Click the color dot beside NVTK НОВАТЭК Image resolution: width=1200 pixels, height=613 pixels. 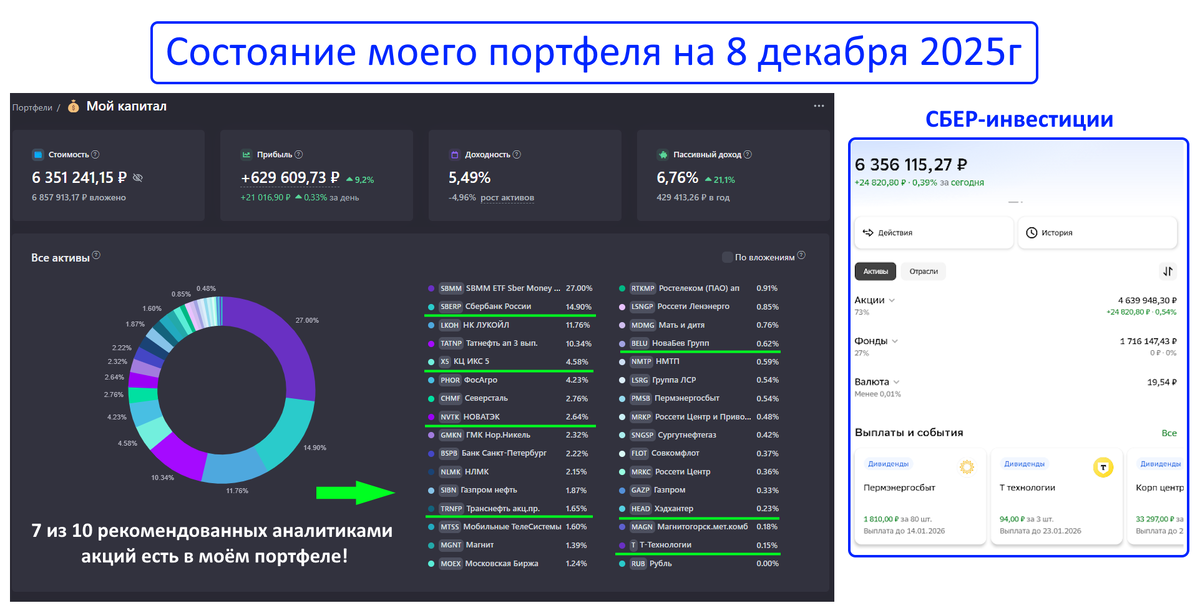pos(431,417)
